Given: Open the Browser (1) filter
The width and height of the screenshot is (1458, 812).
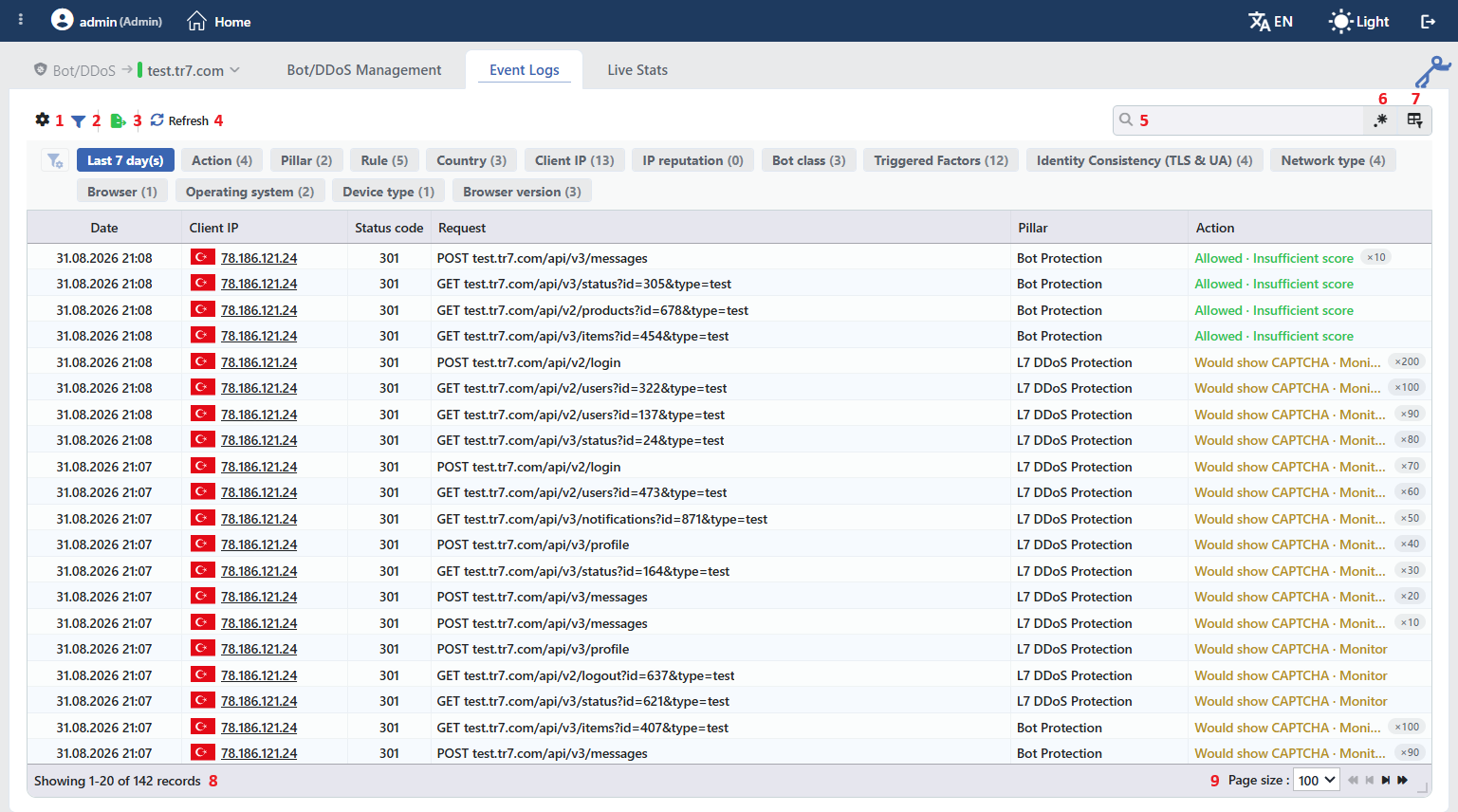Looking at the screenshot, I should pos(122,192).
